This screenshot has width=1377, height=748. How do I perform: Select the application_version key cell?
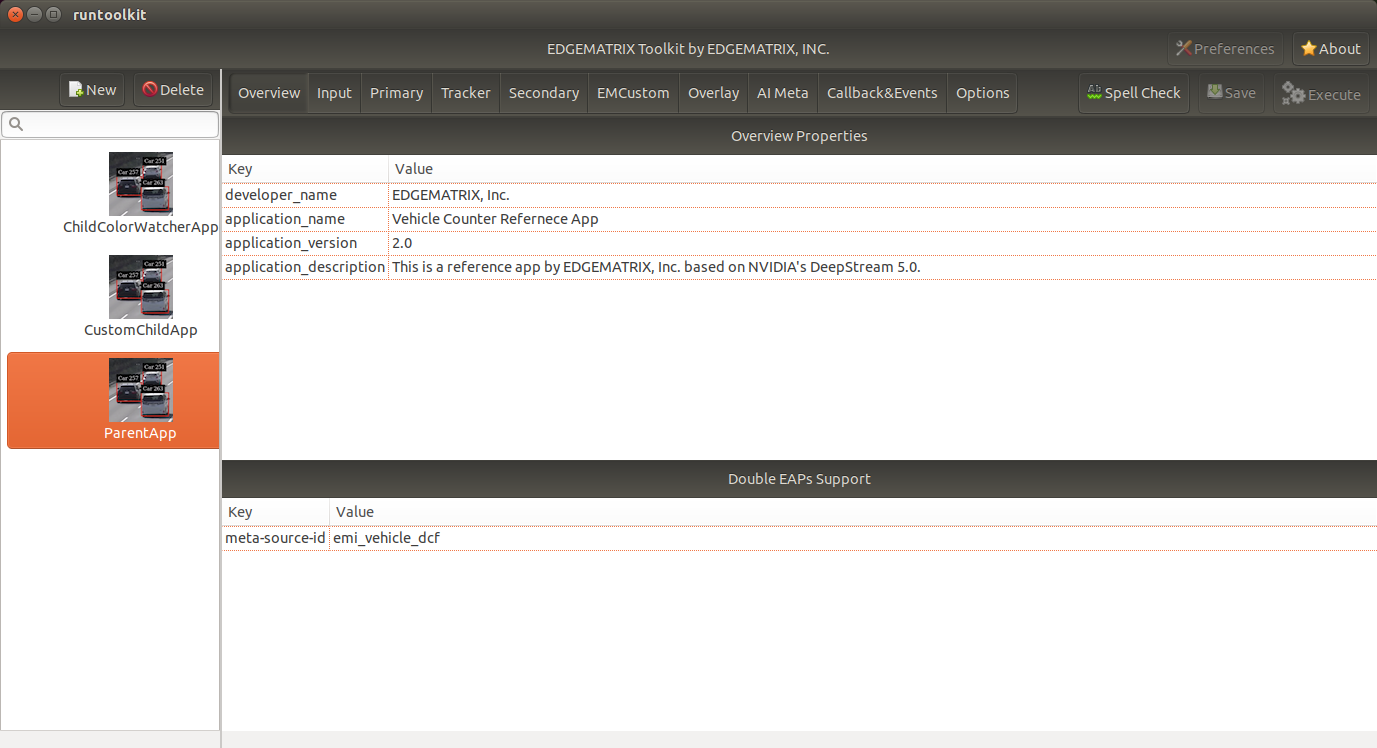tap(305, 243)
